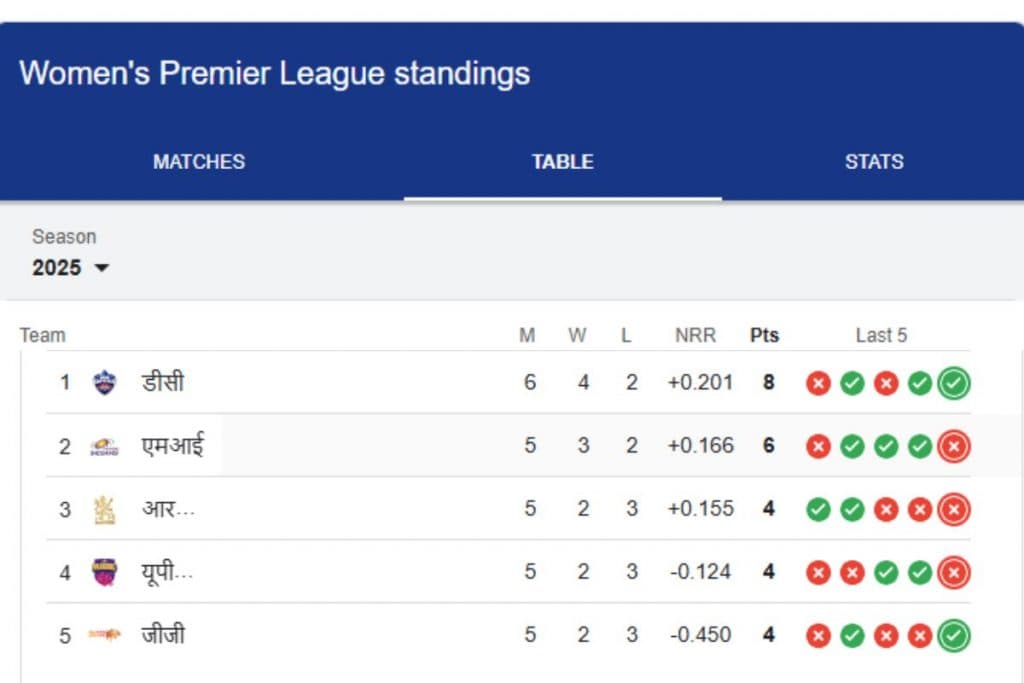Click the Women's Premier League standings title
Viewport: 1024px width, 683px height.
point(274,73)
